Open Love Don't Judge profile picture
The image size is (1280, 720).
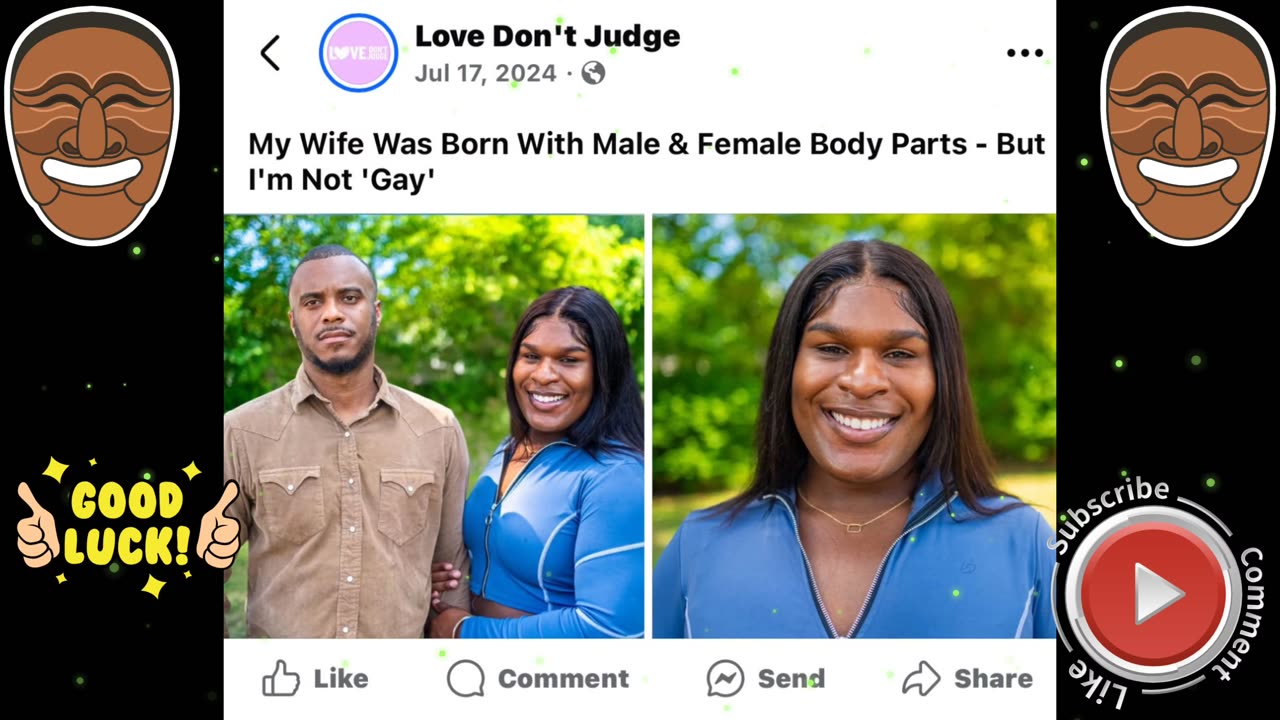coord(358,53)
